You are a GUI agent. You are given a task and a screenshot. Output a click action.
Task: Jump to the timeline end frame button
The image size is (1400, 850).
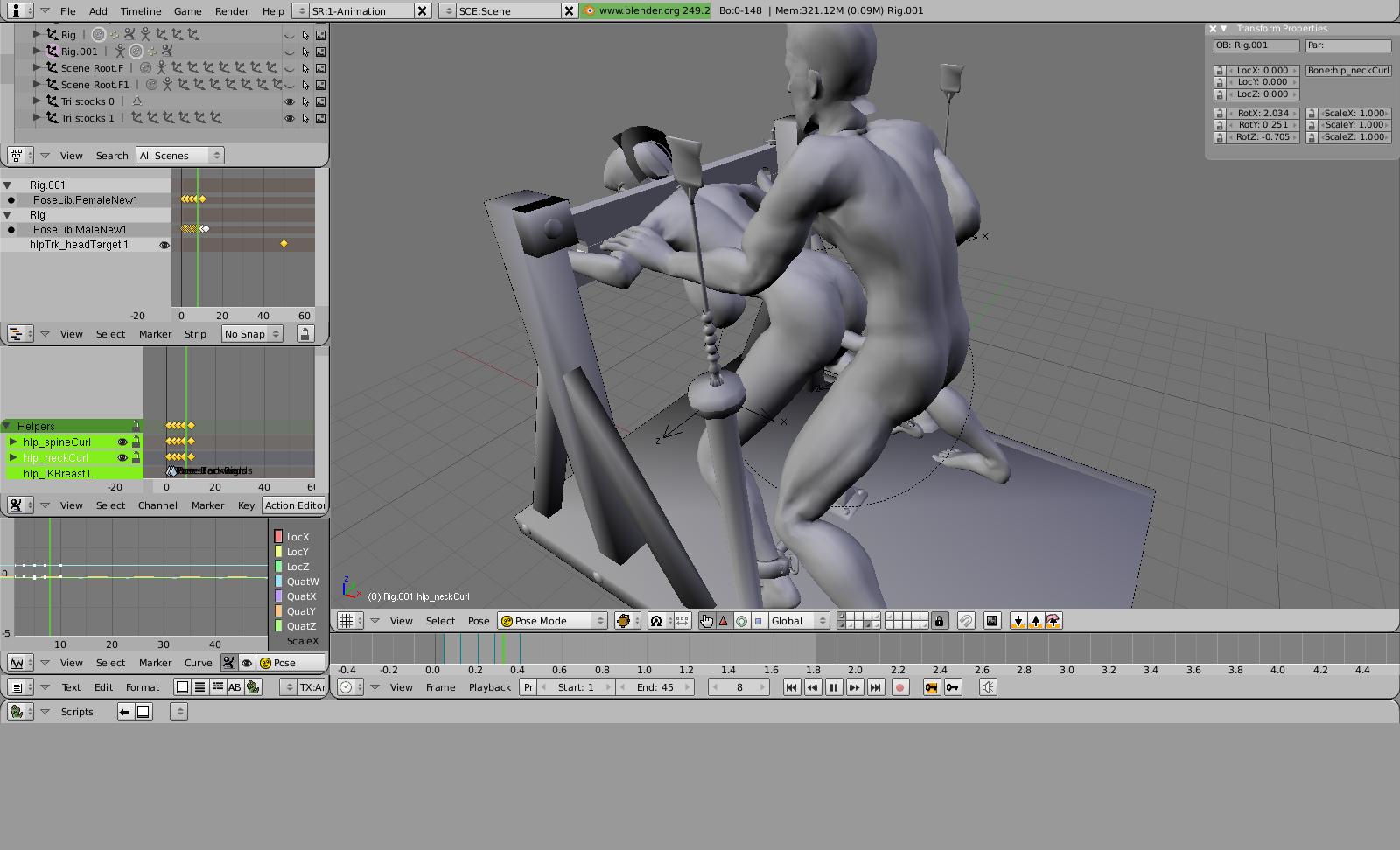point(875,687)
